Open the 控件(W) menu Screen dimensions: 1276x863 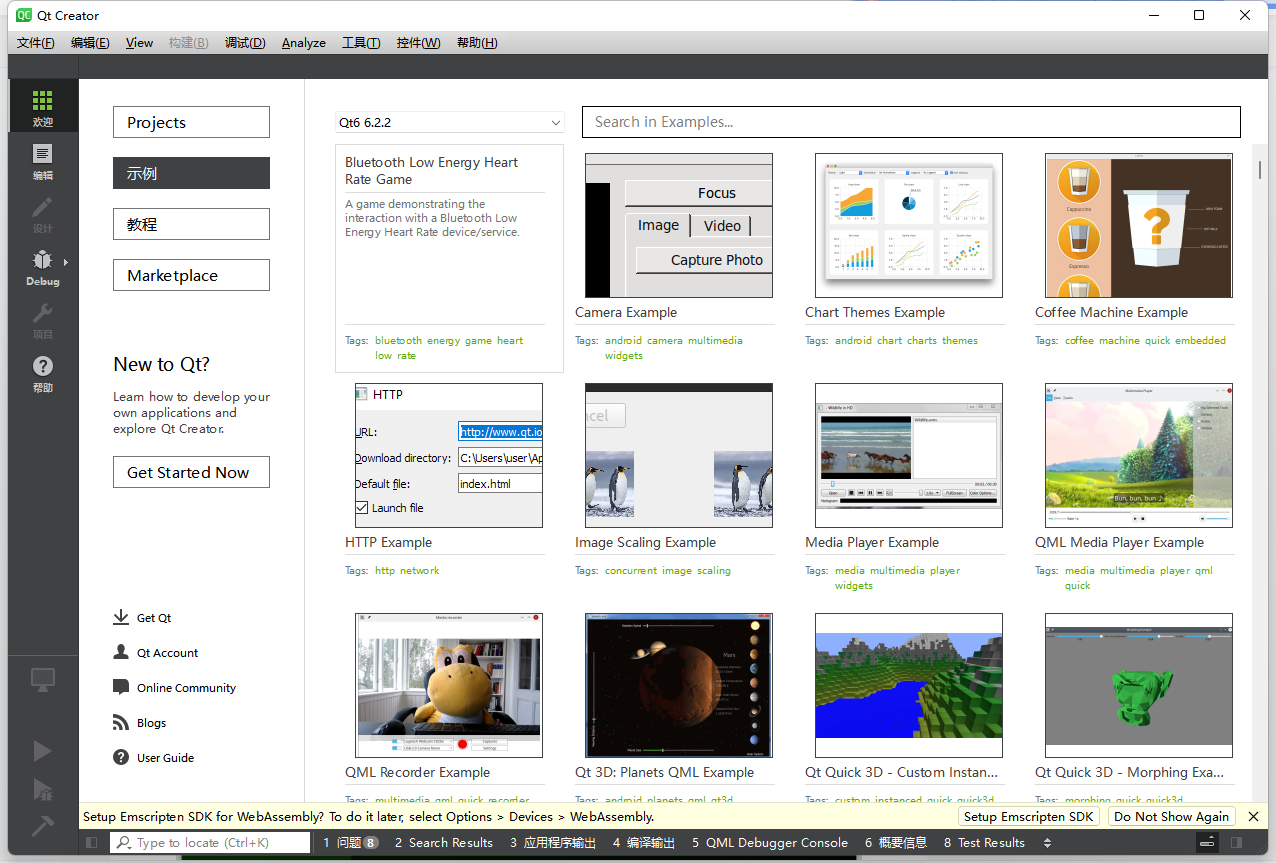[418, 43]
